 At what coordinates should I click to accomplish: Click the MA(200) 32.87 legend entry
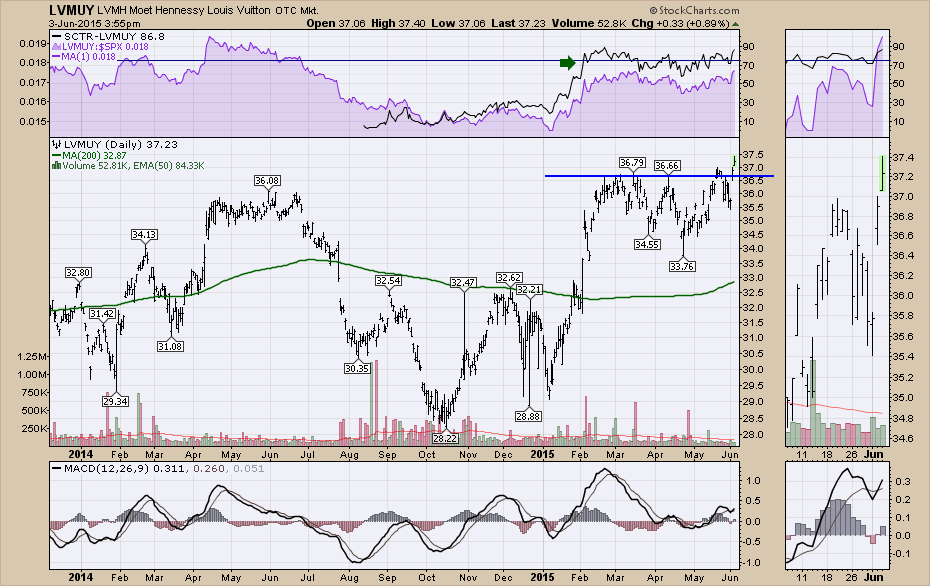coord(90,155)
